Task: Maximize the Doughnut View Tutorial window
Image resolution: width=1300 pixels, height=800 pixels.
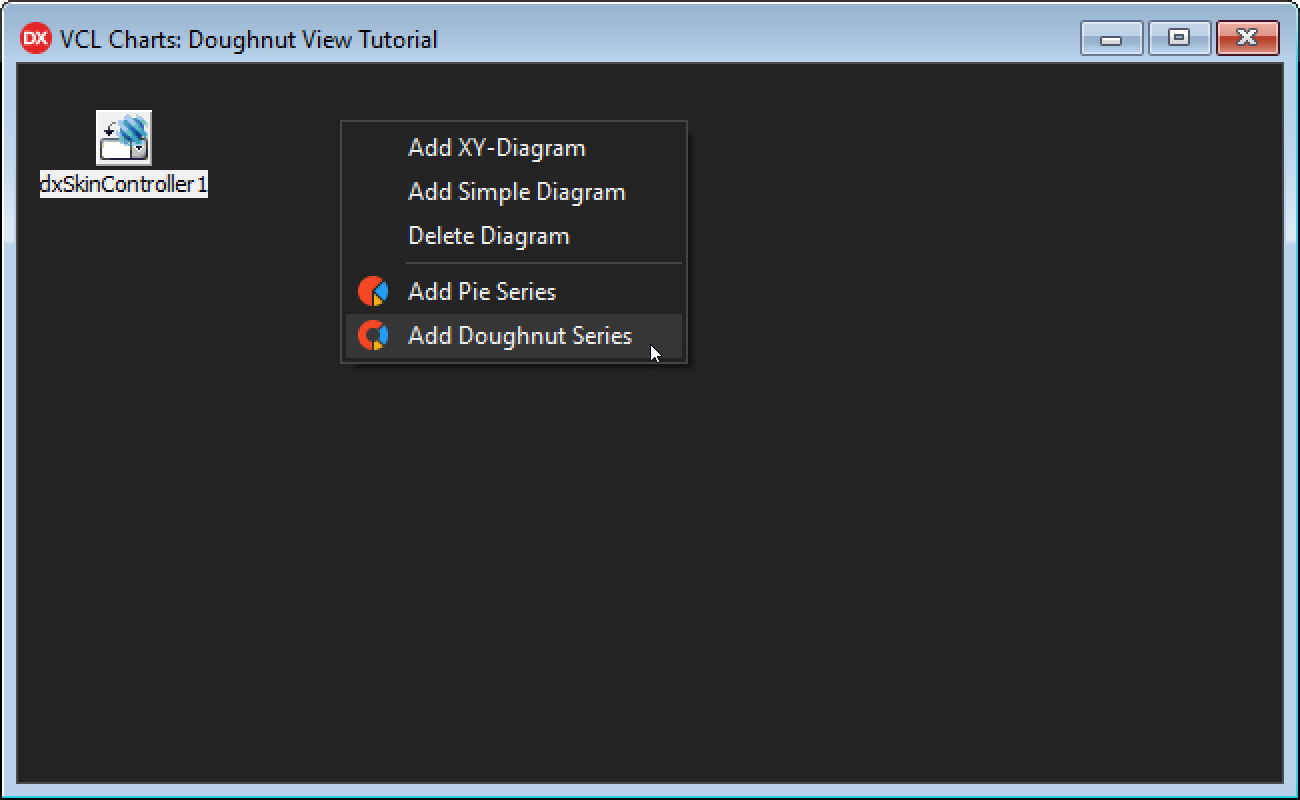Action: pyautogui.click(x=1179, y=39)
